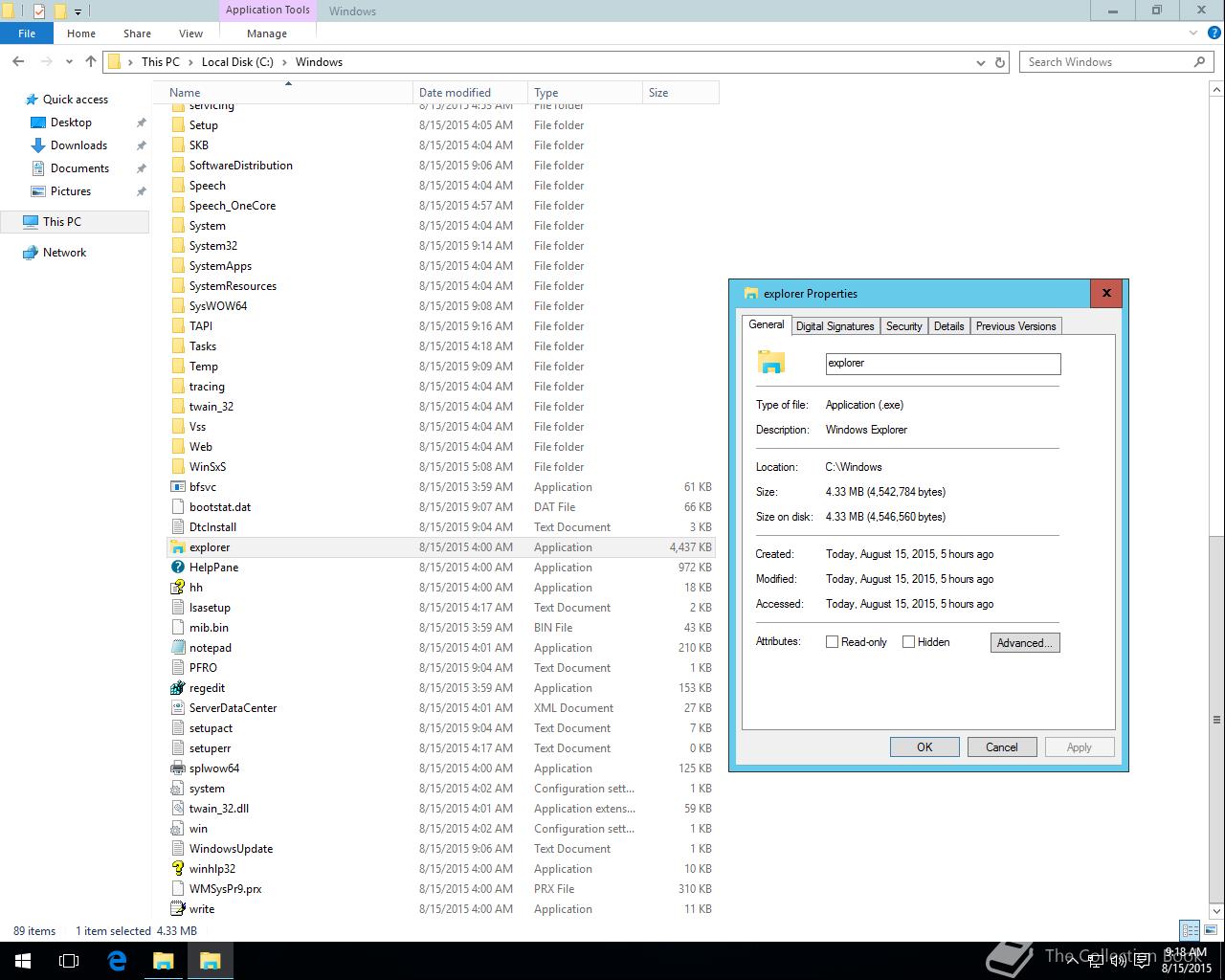The image size is (1225, 980).
Task: Sort by the Date modified column
Action: (x=470, y=93)
